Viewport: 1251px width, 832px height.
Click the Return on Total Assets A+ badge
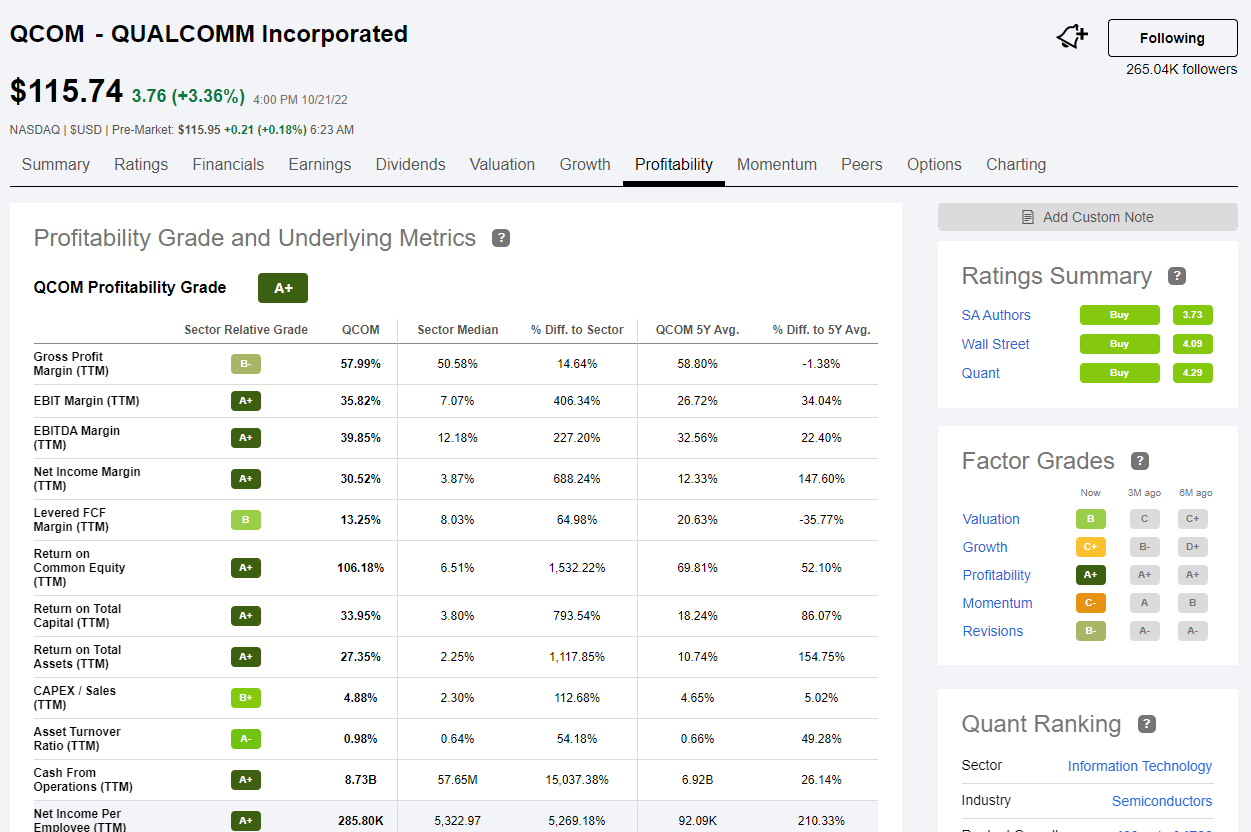pyautogui.click(x=246, y=657)
